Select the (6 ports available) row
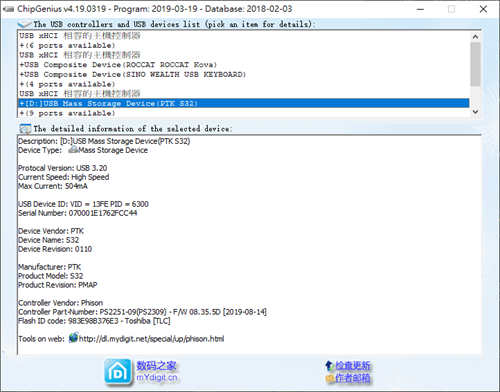 click(243, 45)
